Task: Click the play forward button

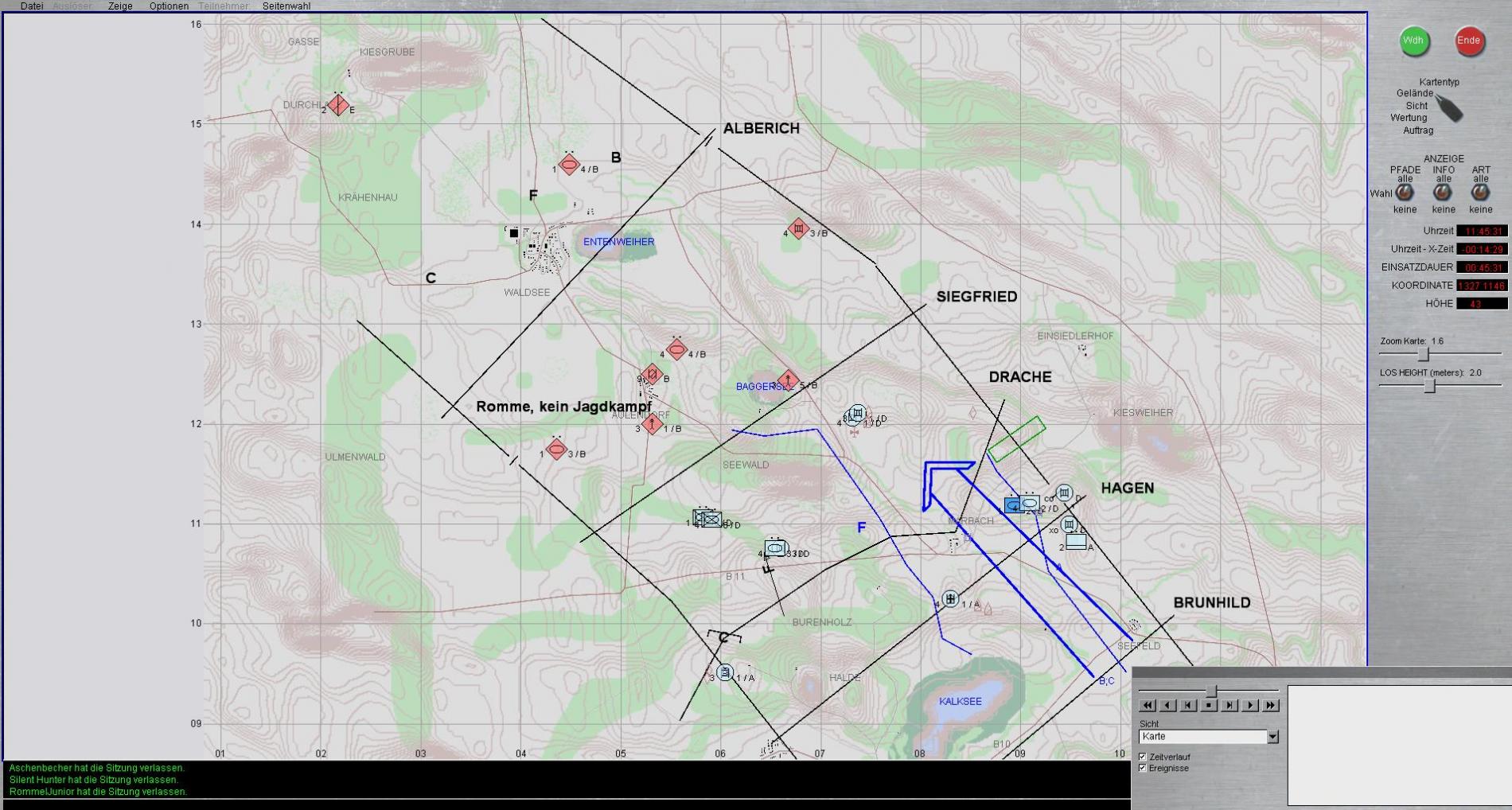Action: click(1250, 705)
